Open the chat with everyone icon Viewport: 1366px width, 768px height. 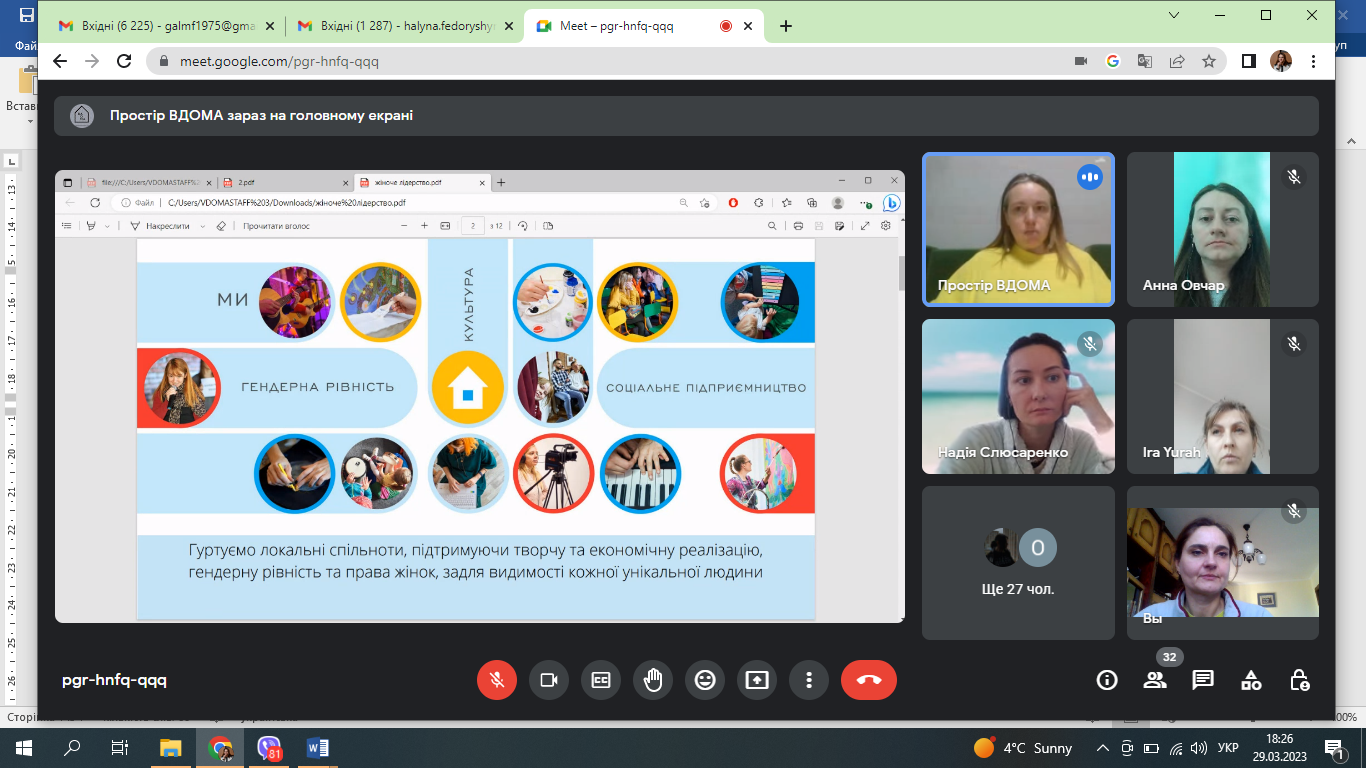coord(1203,680)
